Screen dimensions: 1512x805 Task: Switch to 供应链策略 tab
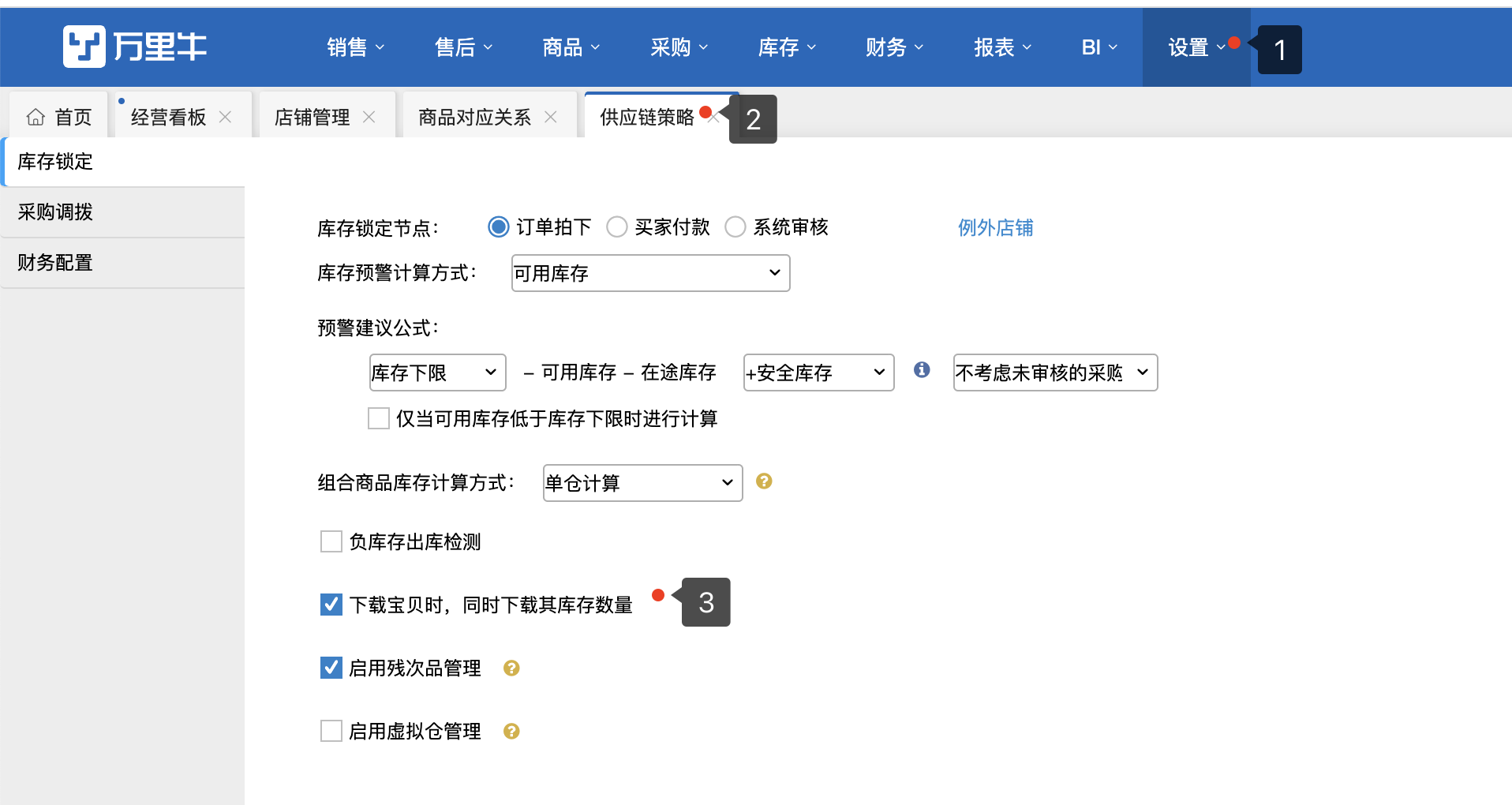pyautogui.click(x=647, y=117)
